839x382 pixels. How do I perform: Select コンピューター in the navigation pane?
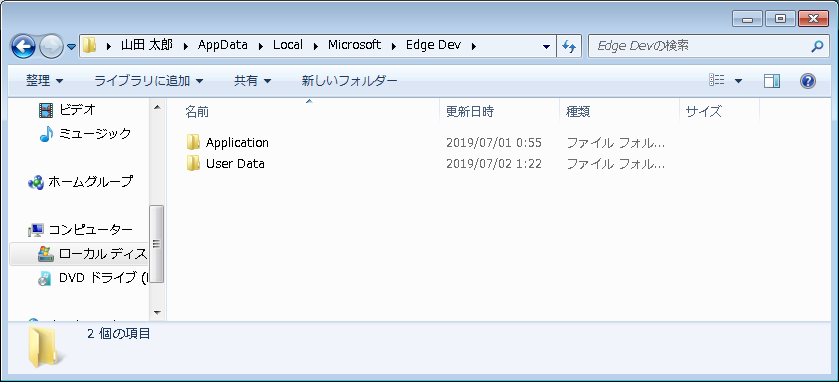tap(90, 230)
